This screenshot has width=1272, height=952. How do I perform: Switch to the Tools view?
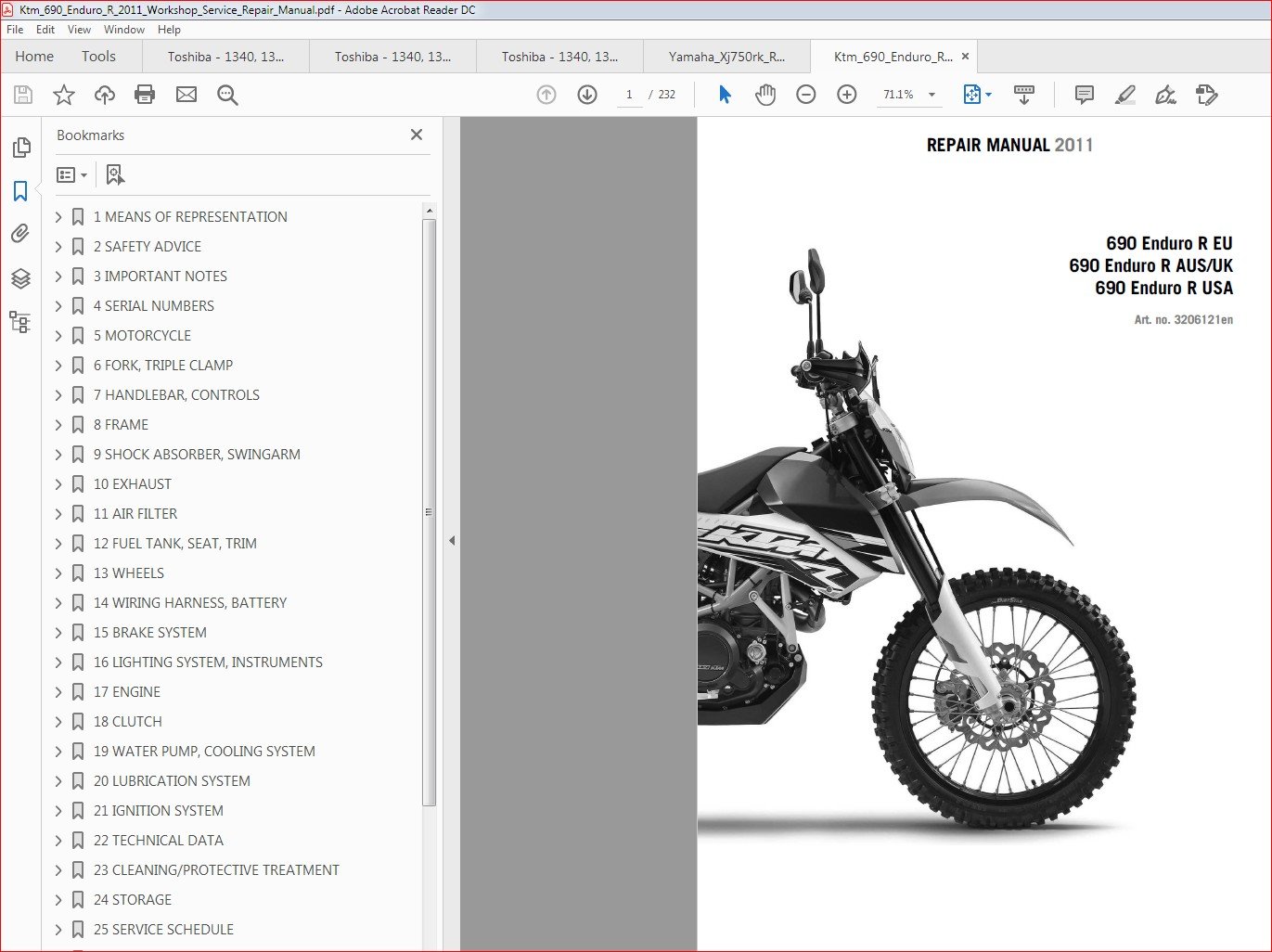point(98,57)
